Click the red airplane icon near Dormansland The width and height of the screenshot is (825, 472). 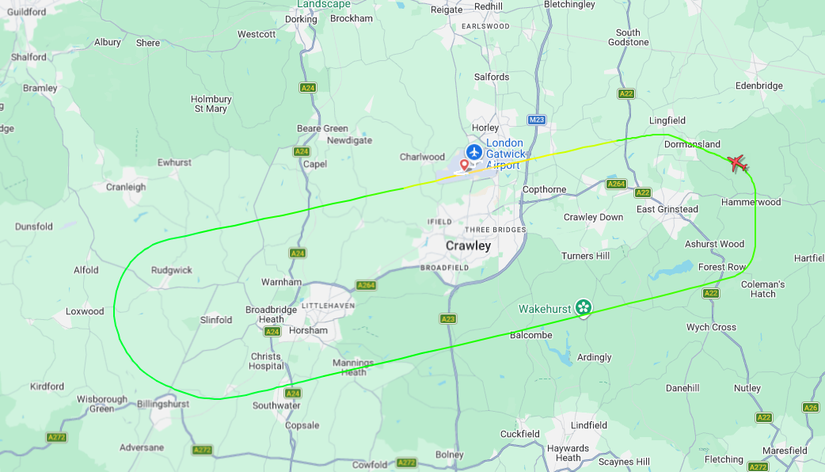pyautogui.click(x=738, y=164)
